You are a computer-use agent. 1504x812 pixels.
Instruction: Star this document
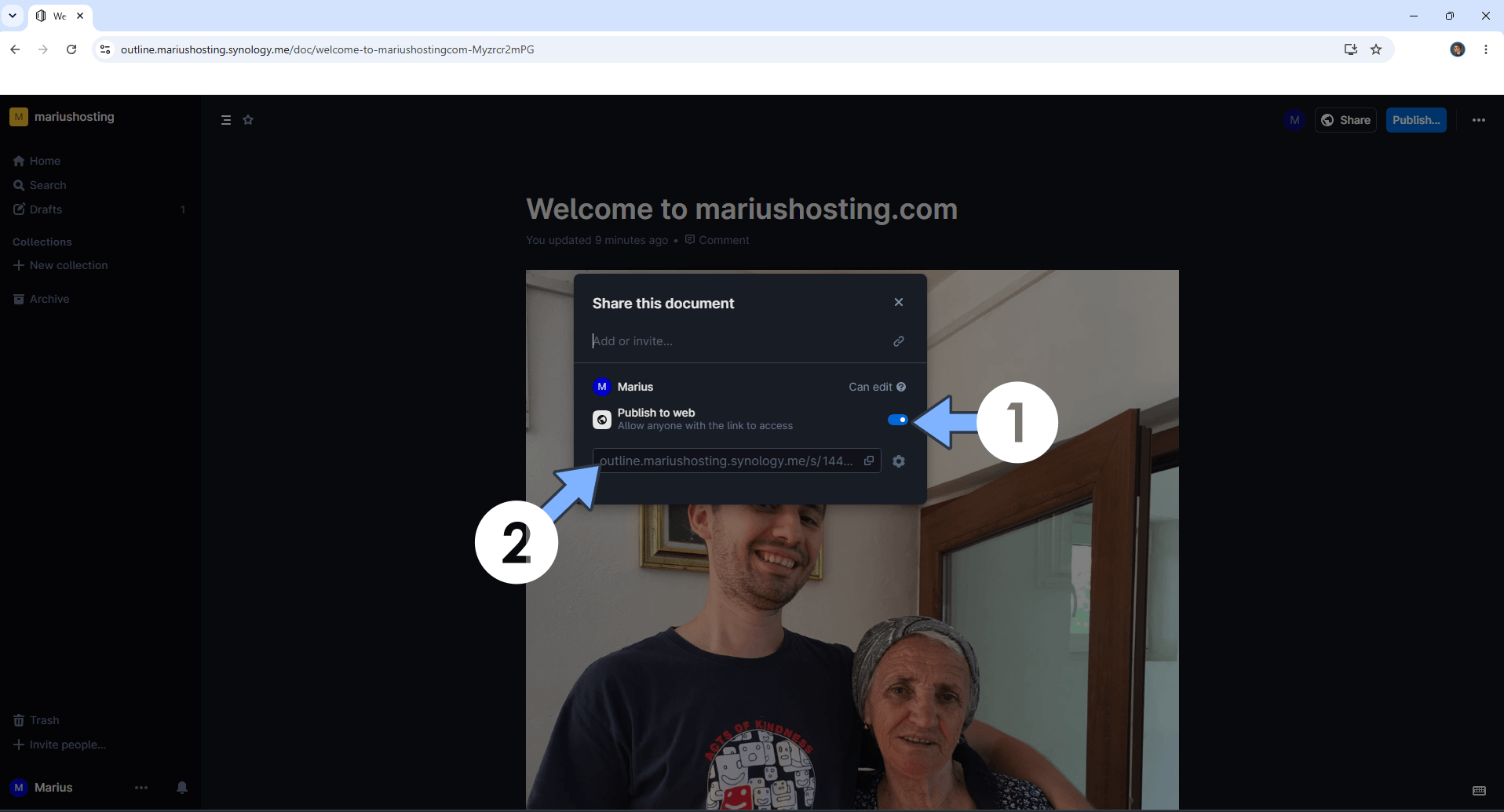click(x=248, y=120)
